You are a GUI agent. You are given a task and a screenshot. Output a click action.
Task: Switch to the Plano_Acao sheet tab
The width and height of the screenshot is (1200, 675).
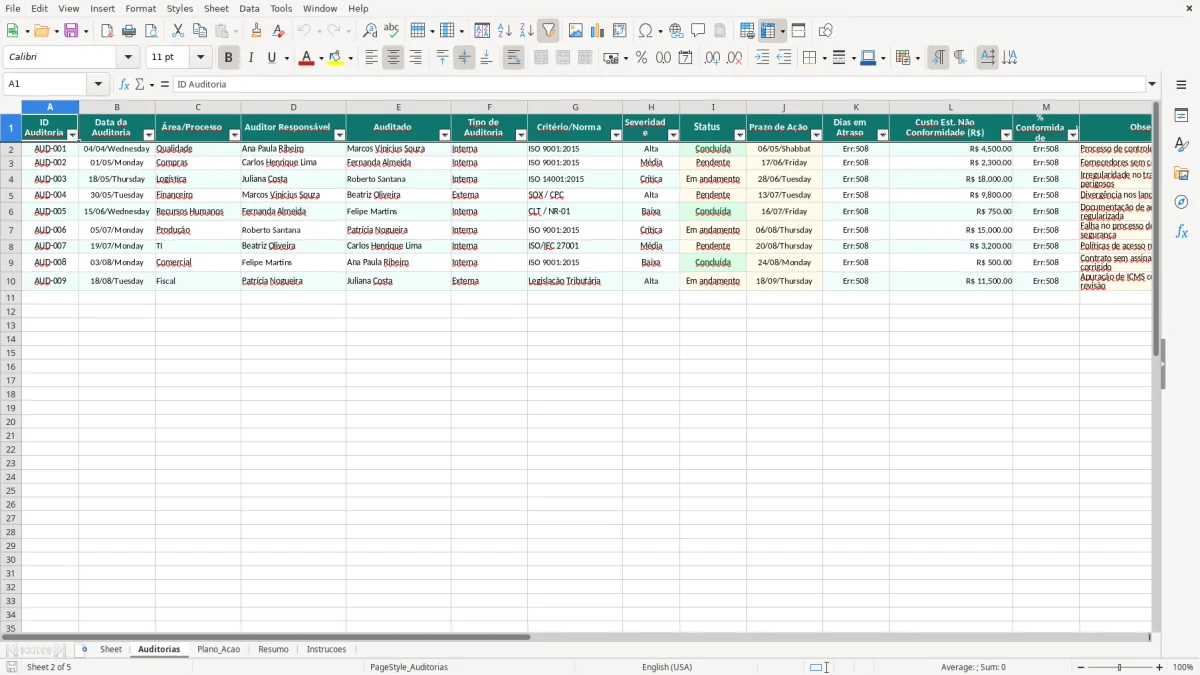coord(218,650)
